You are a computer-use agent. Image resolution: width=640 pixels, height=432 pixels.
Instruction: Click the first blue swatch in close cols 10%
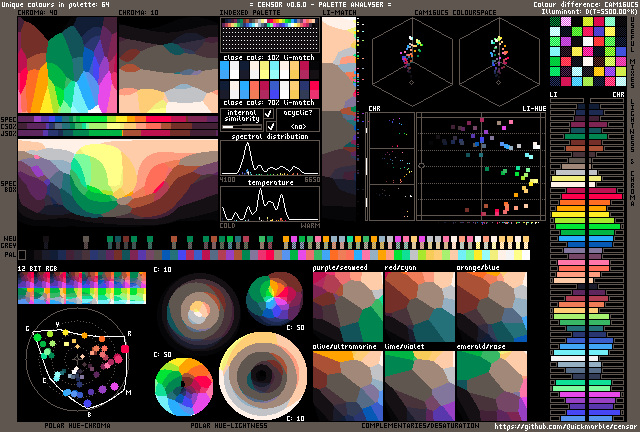224,70
